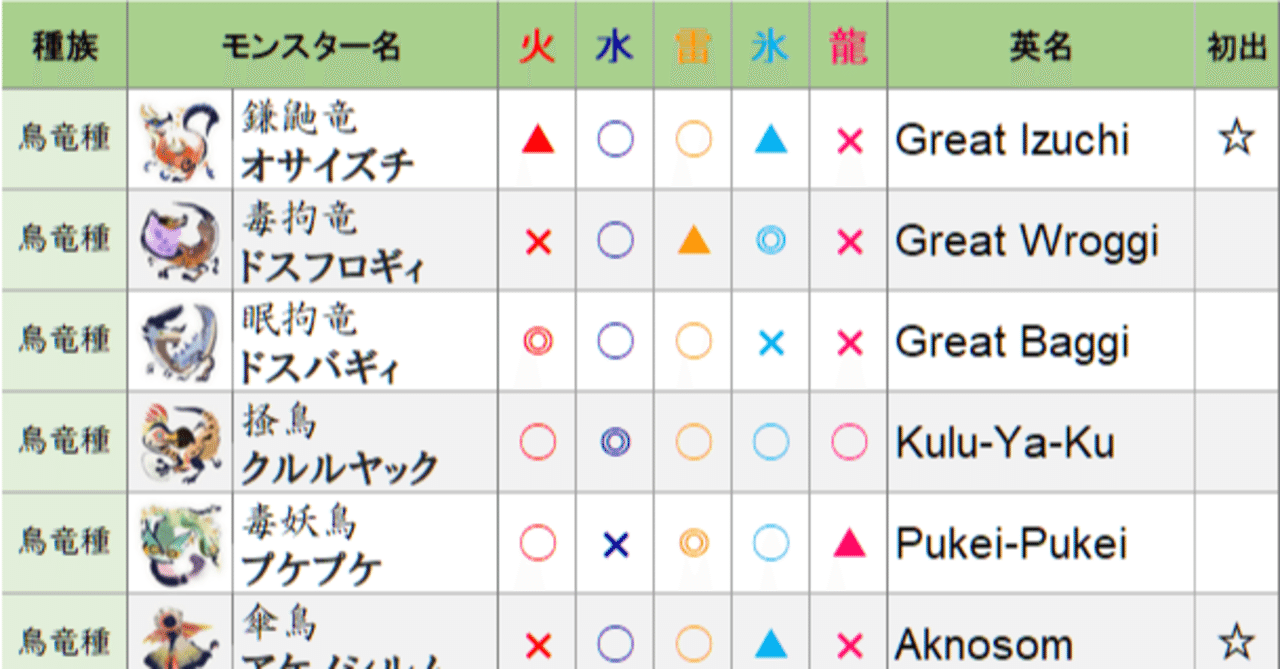Select the Pukei-Pukei monster icon
This screenshot has height=669, width=1280.
click(x=180, y=543)
